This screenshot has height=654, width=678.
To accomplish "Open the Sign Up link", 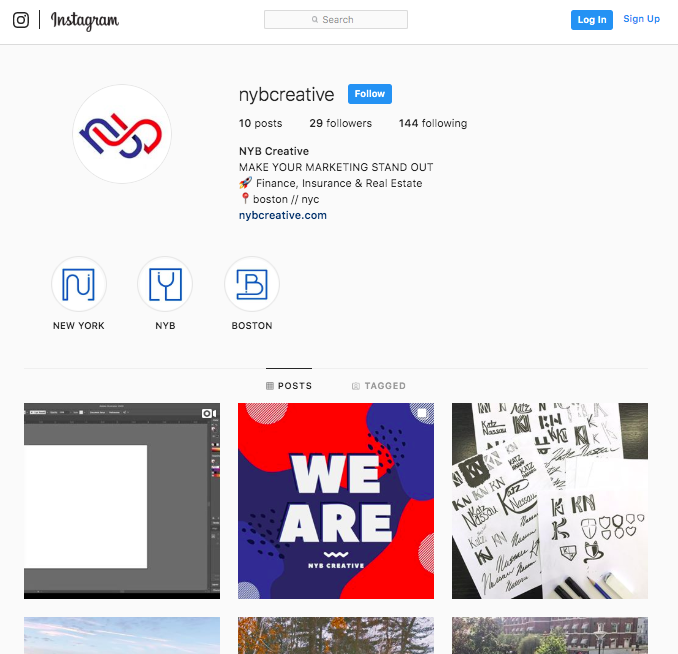I will pyautogui.click(x=641, y=19).
